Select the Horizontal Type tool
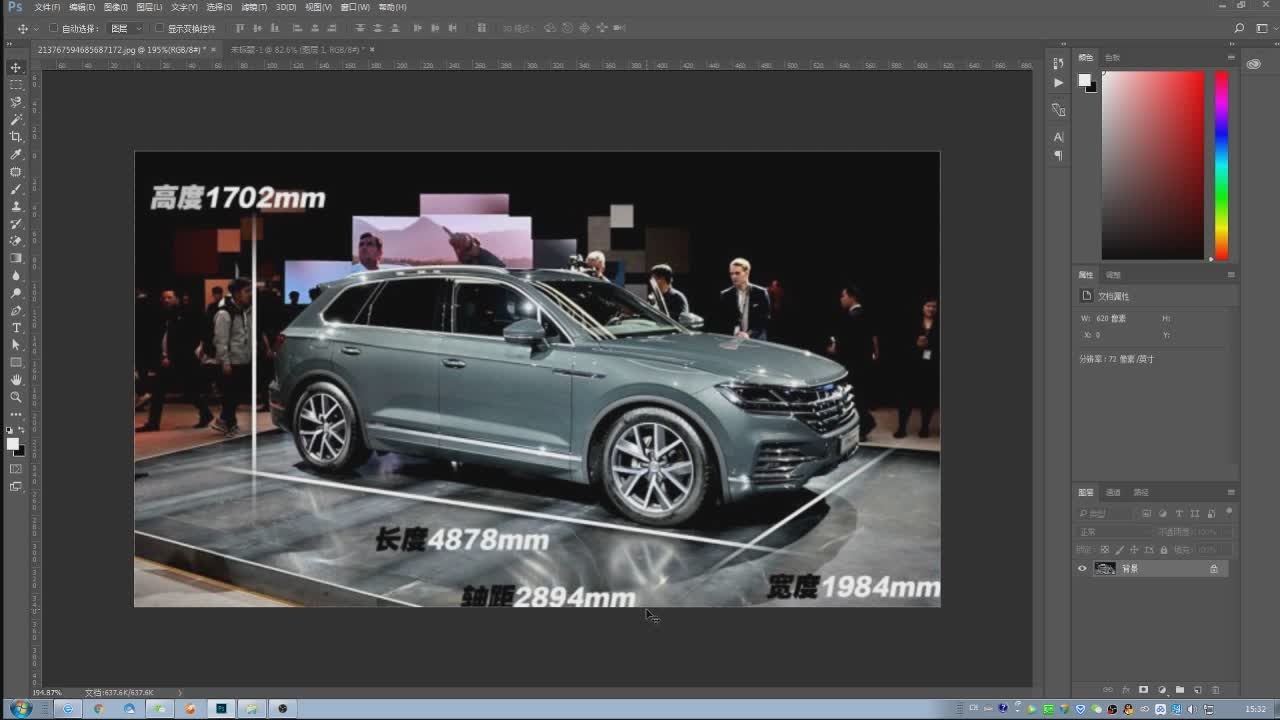The height and width of the screenshot is (720, 1280). [x=16, y=328]
